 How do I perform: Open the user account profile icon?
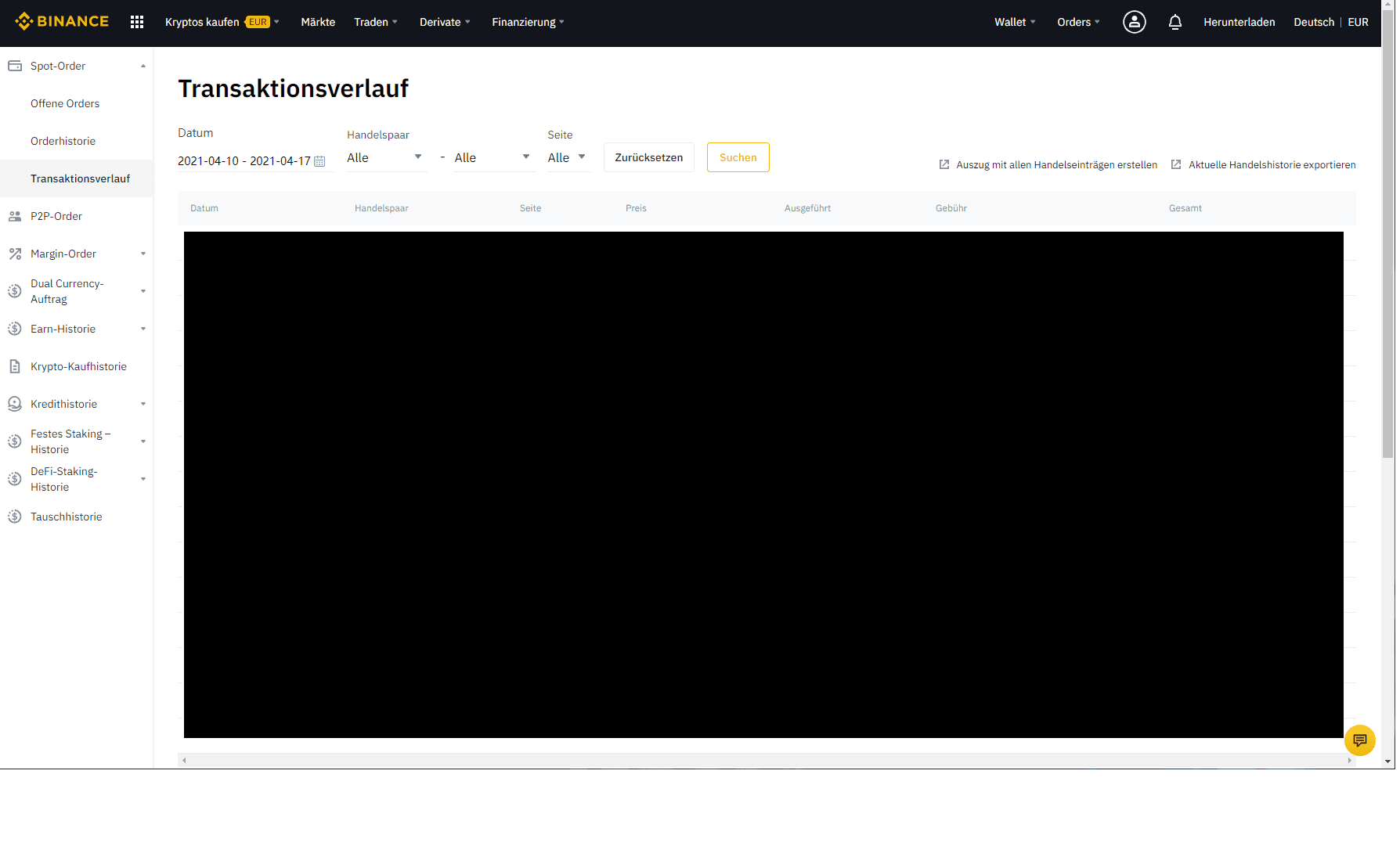pyautogui.click(x=1134, y=22)
